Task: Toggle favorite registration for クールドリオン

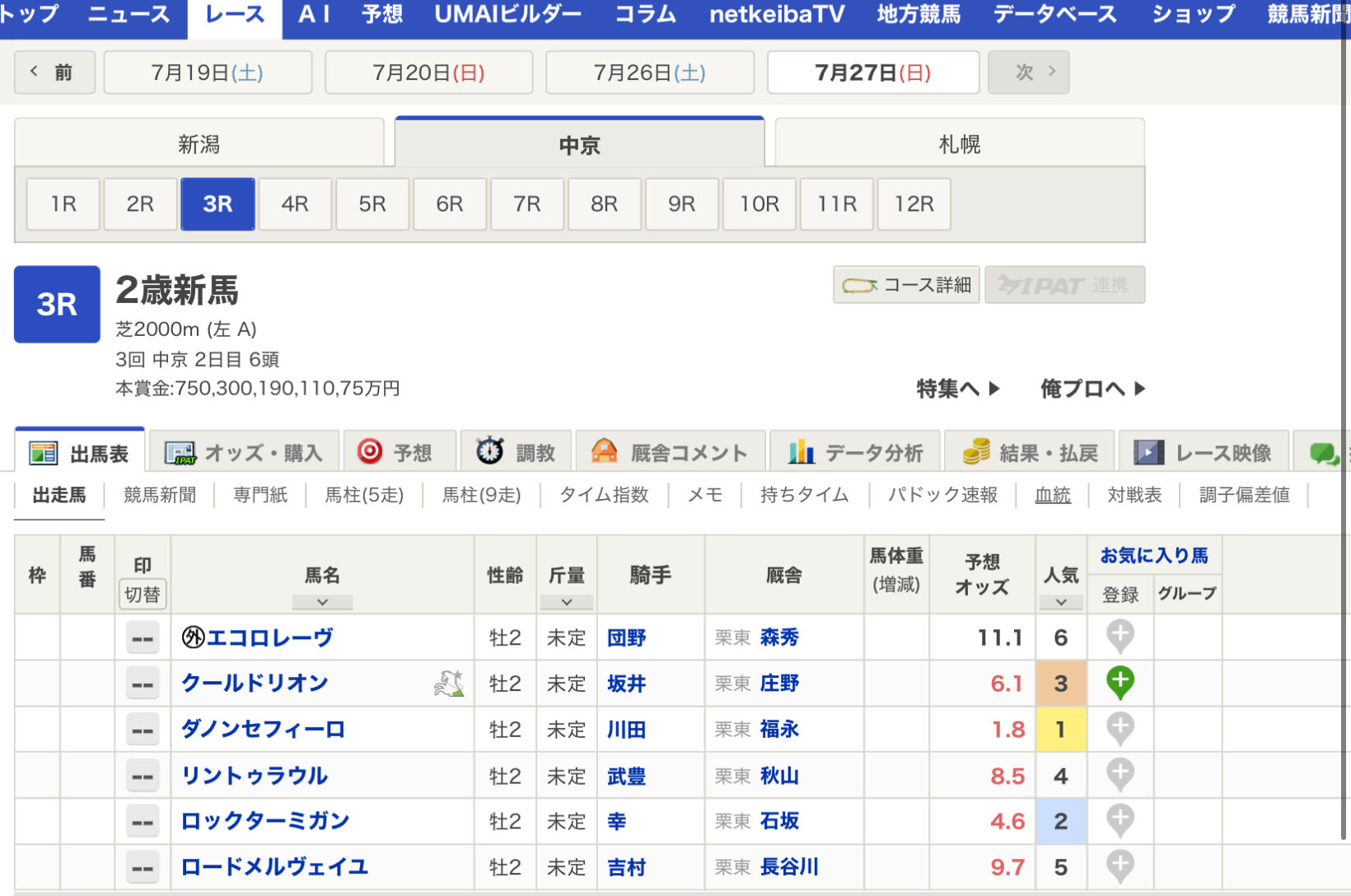Action: (1120, 683)
